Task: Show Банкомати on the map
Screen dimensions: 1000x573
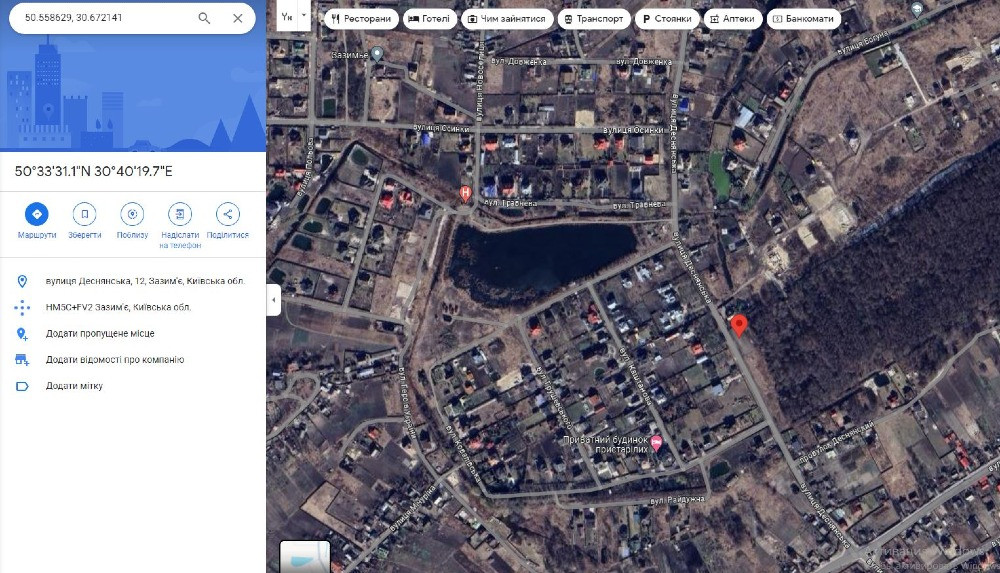Action: pos(804,19)
